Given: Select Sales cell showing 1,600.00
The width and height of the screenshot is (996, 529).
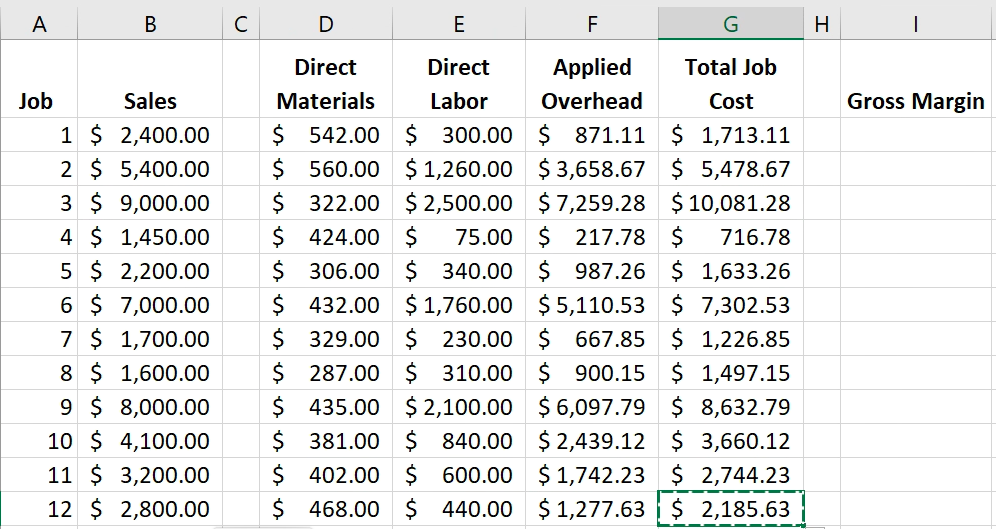Looking at the screenshot, I should coord(150,373).
